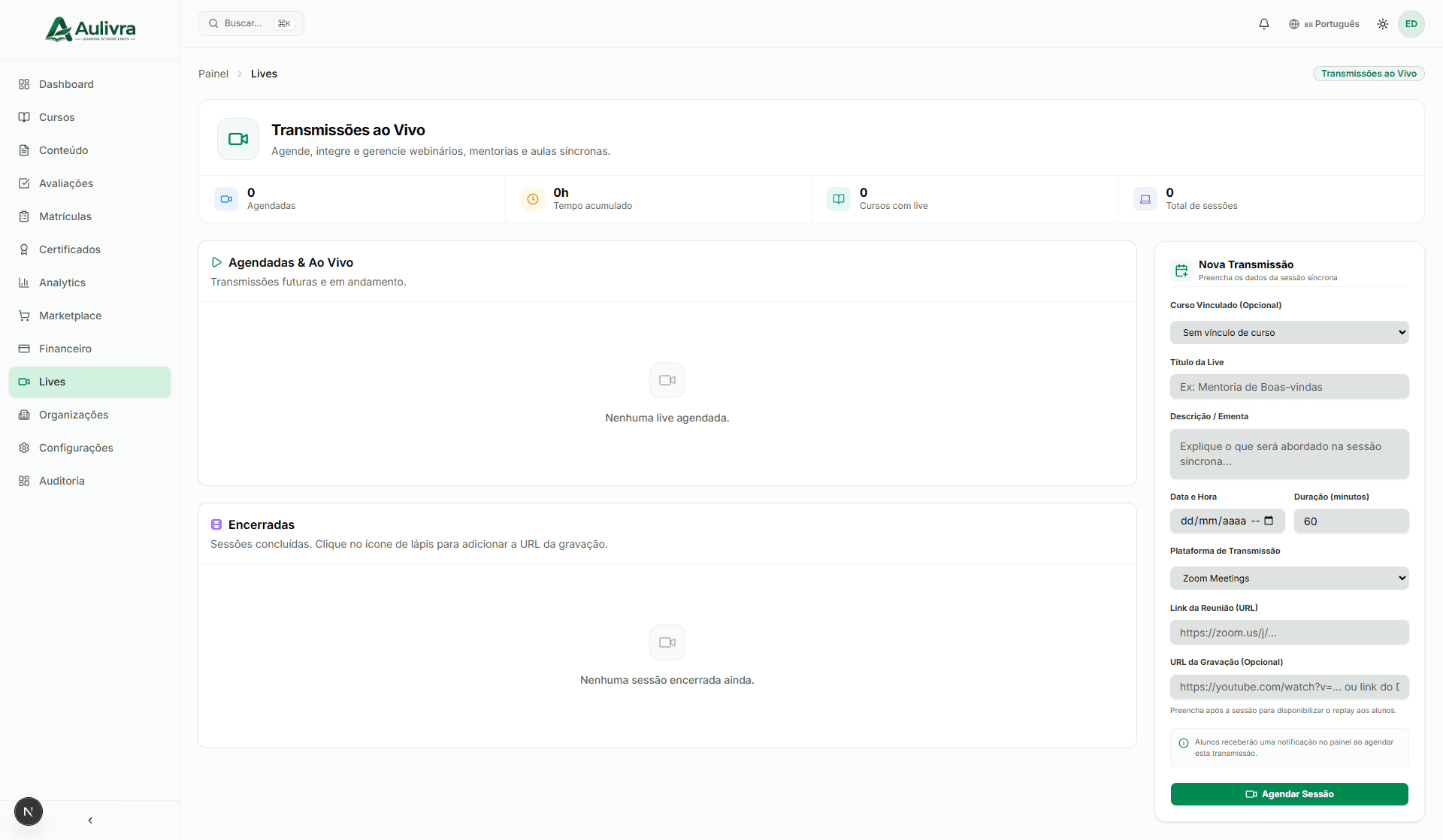The image size is (1443, 840).
Task: Click the Analytics chart icon
Action: click(x=24, y=283)
